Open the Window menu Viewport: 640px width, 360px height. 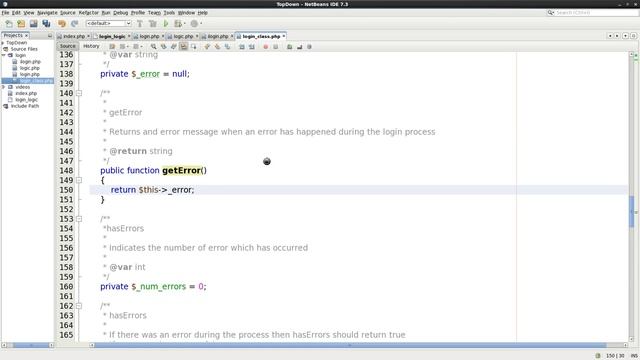click(186, 13)
